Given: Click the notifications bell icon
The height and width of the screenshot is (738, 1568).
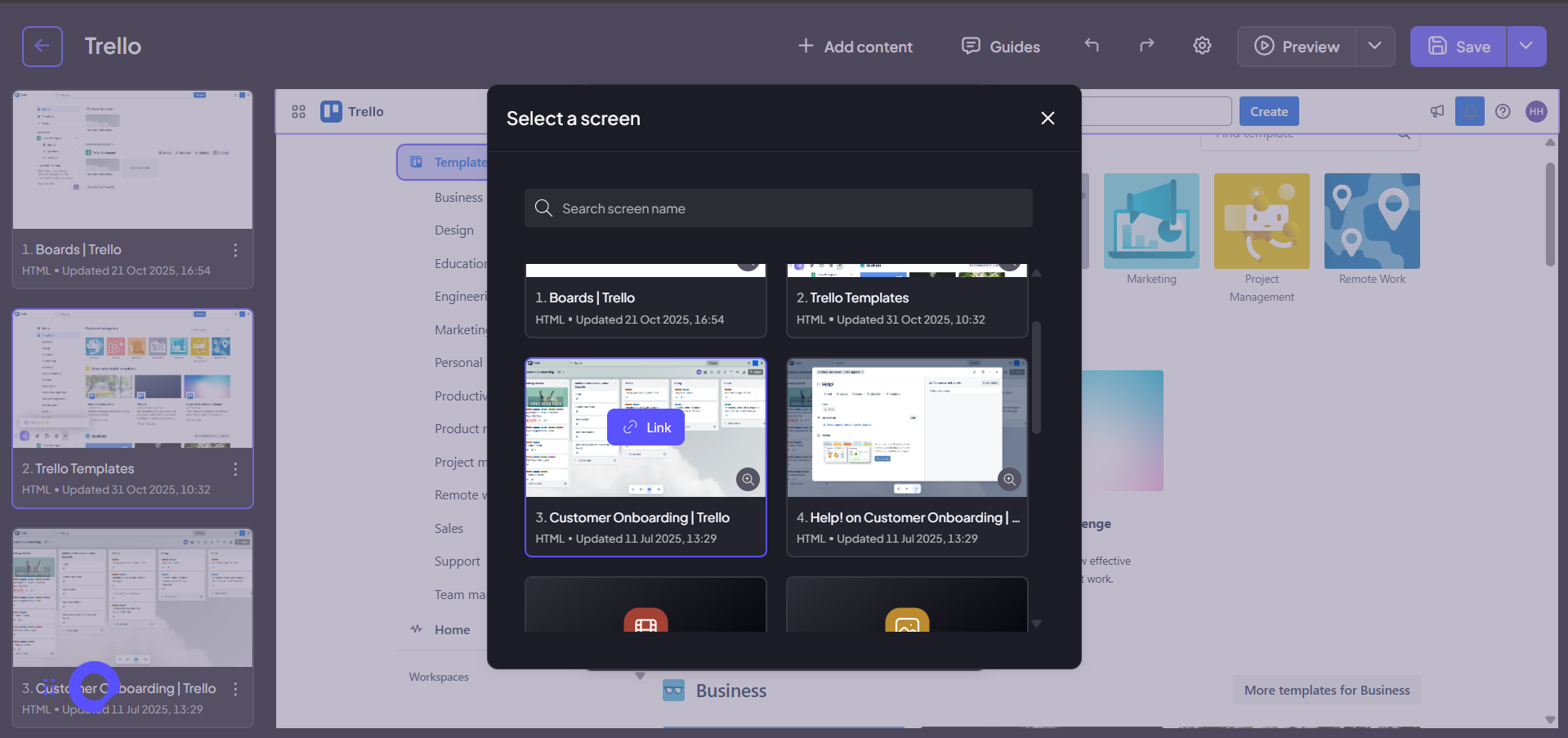Looking at the screenshot, I should click(x=1470, y=111).
